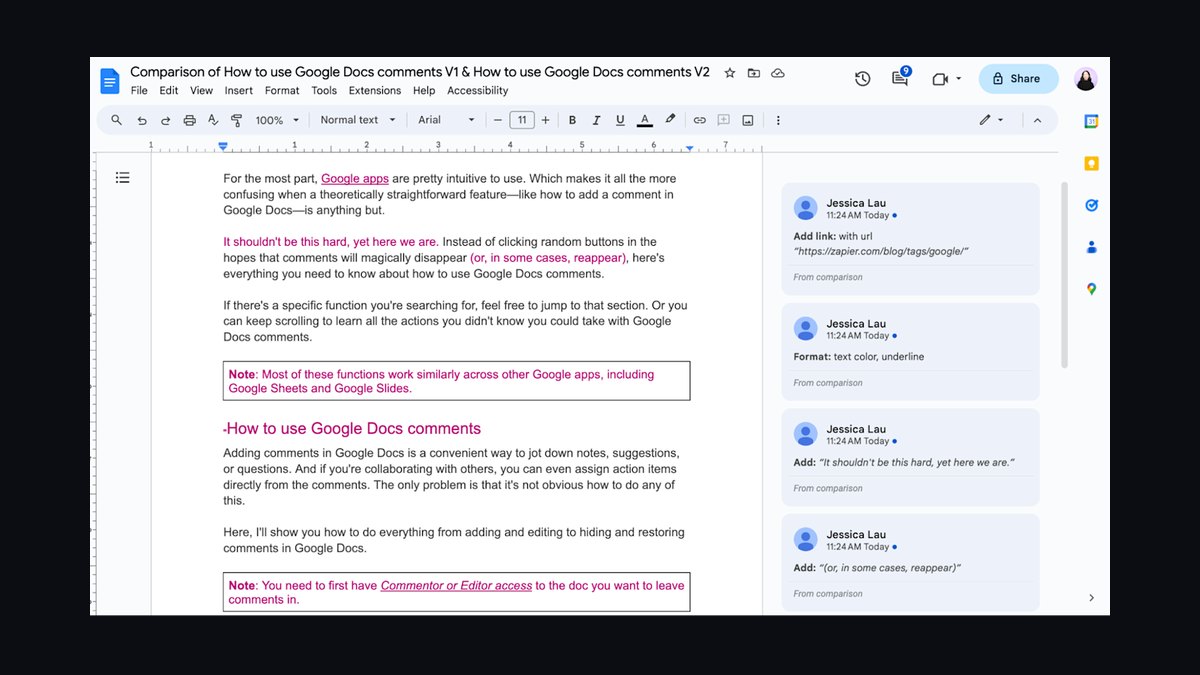Viewport: 1200px width, 675px height.
Task: Click the comments panel scrollbar
Action: click(1063, 275)
